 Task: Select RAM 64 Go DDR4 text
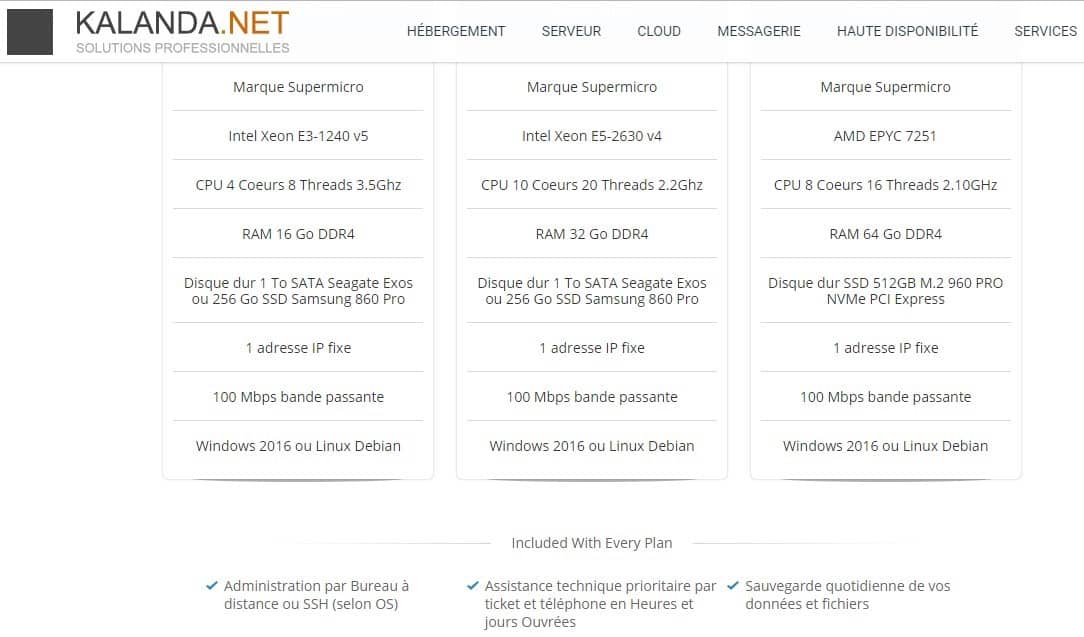(x=885, y=234)
